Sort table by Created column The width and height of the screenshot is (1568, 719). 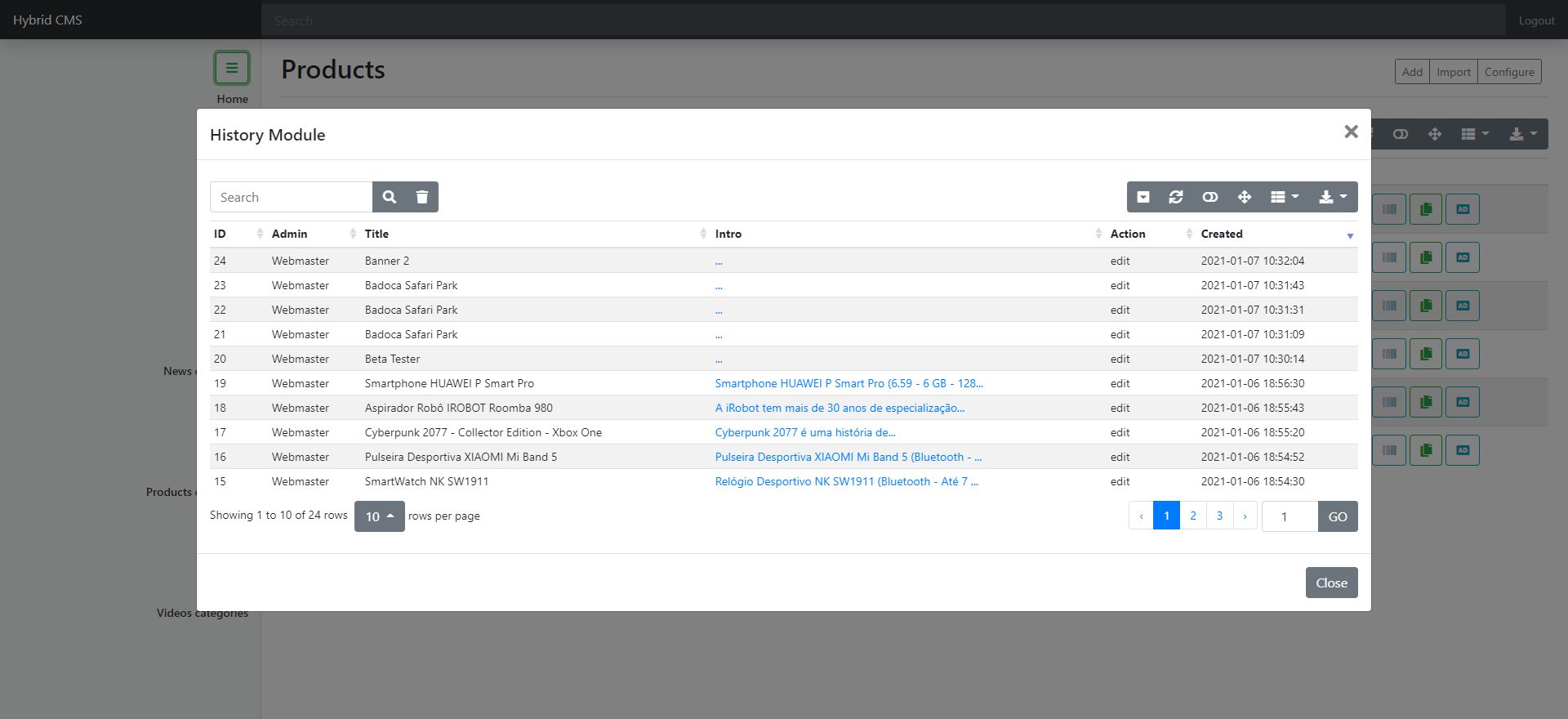pyautogui.click(x=1277, y=234)
